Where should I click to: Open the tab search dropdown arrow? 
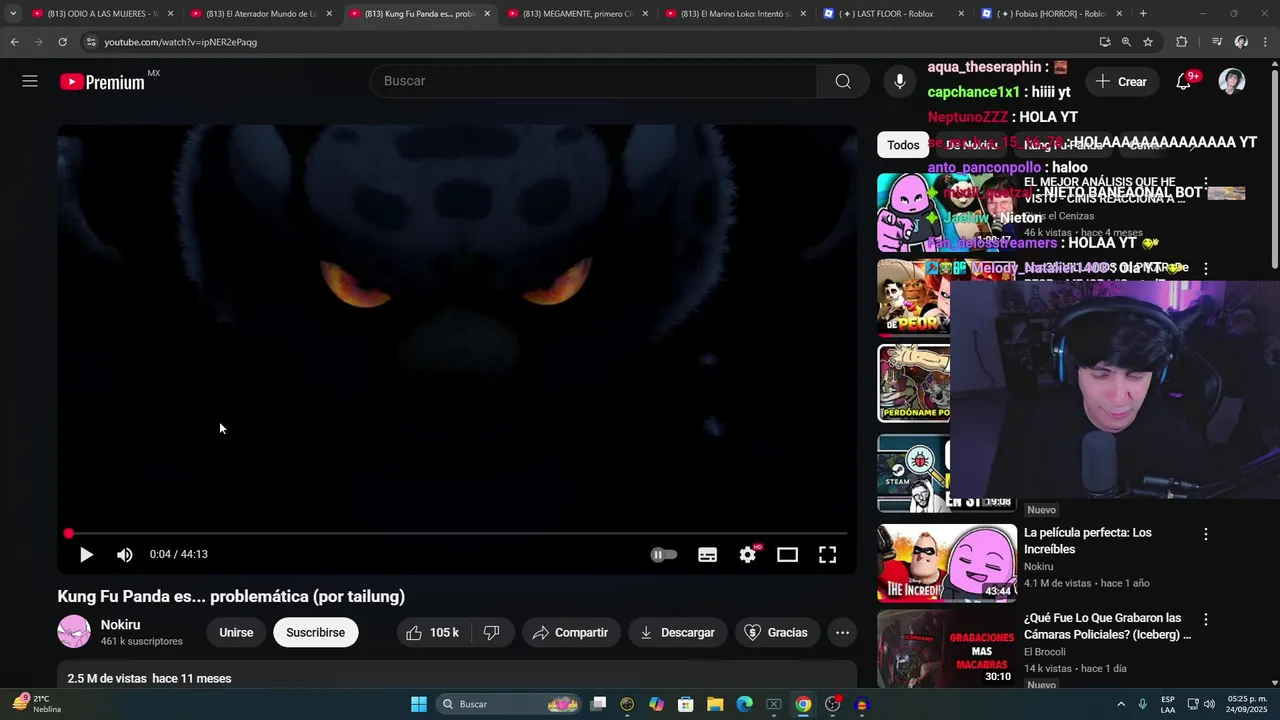[x=12, y=14]
